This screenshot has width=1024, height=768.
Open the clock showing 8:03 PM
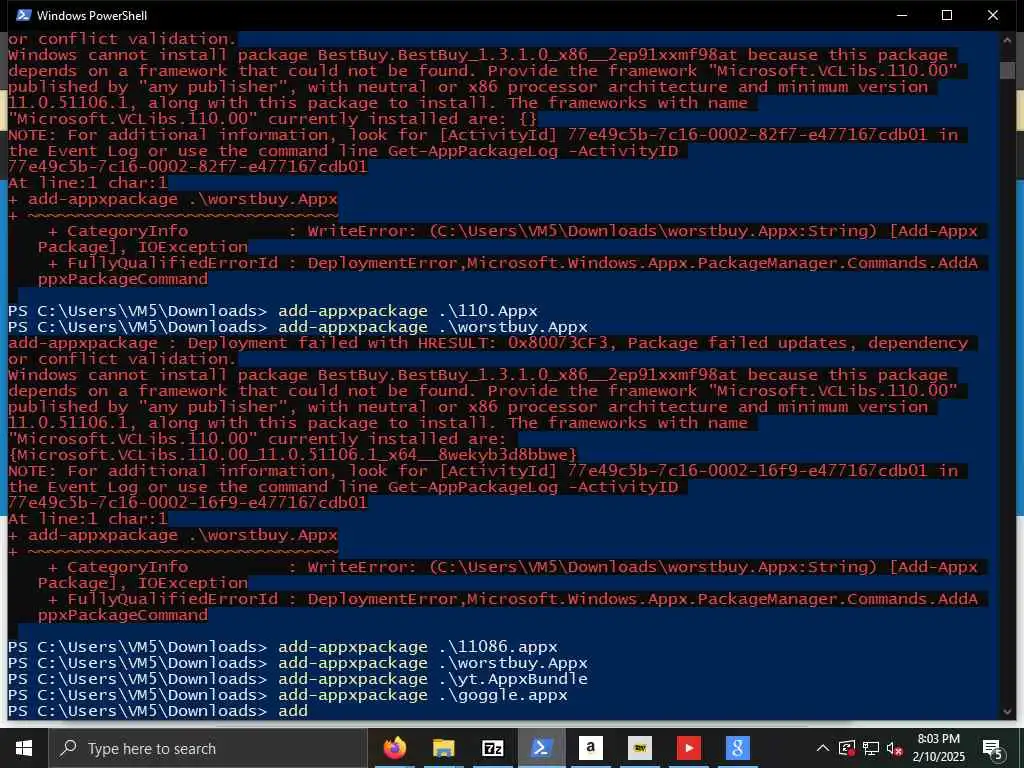click(938, 748)
